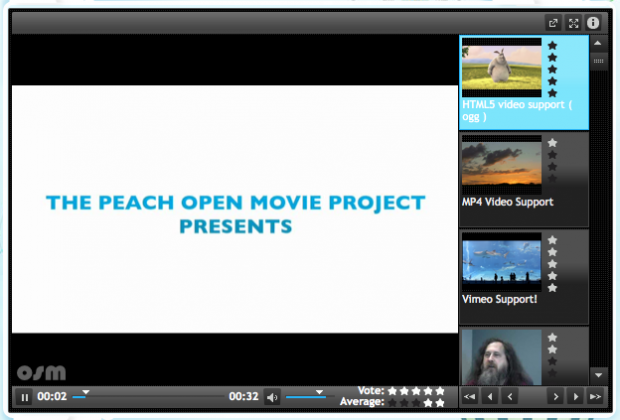620x420 pixels.
Task: Click top star beside HTML5 video thumbnail
Action: [x=552, y=45]
